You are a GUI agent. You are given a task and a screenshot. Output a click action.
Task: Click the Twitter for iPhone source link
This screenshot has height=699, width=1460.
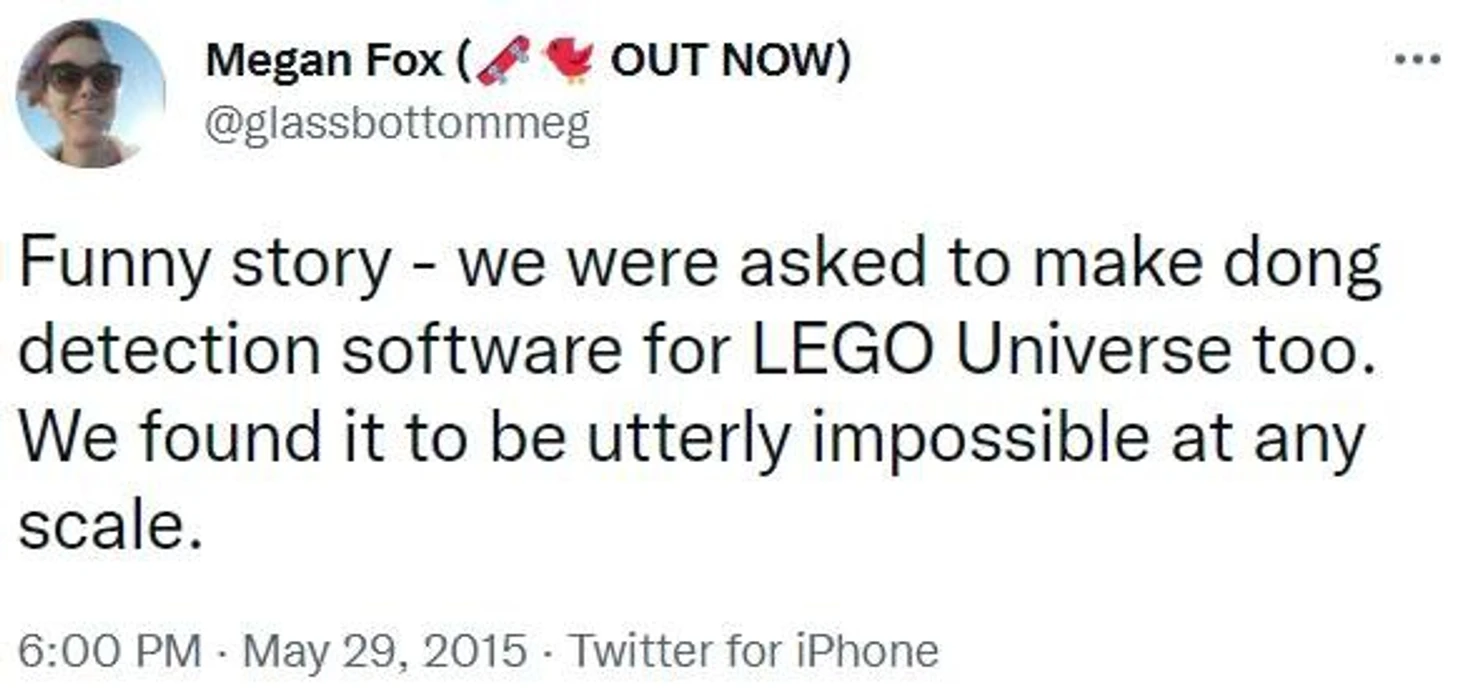(x=754, y=651)
